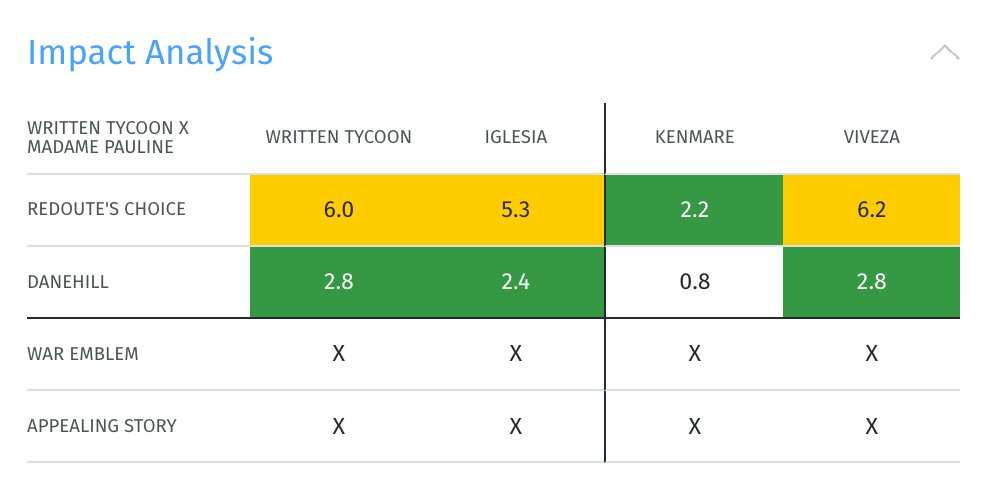Click the War Emblem X under Written Tycoon
Viewport: 994px width, 484px height.
tap(339, 354)
